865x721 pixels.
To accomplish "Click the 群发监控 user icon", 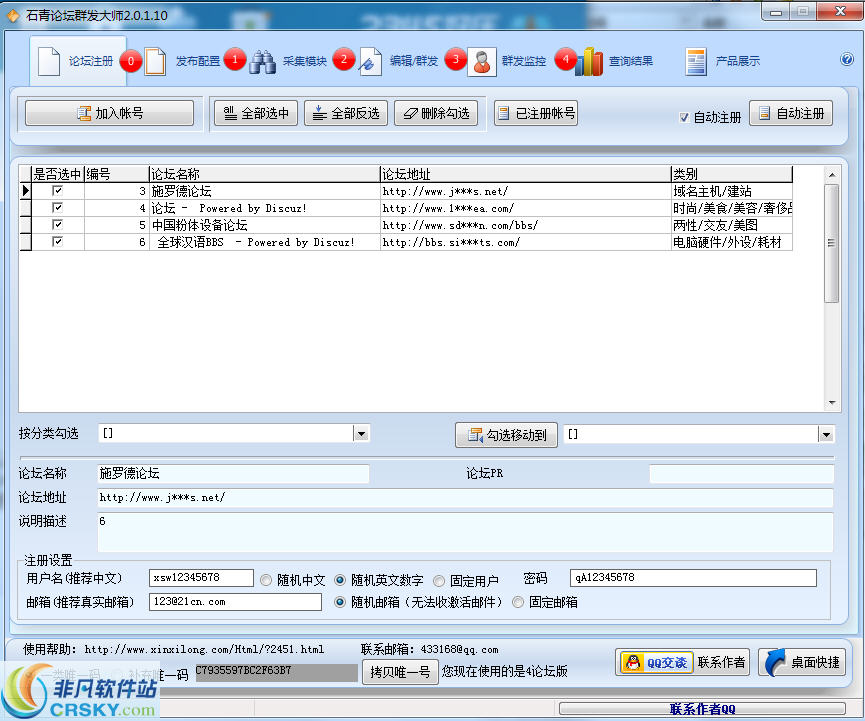I will pyautogui.click(x=482, y=60).
